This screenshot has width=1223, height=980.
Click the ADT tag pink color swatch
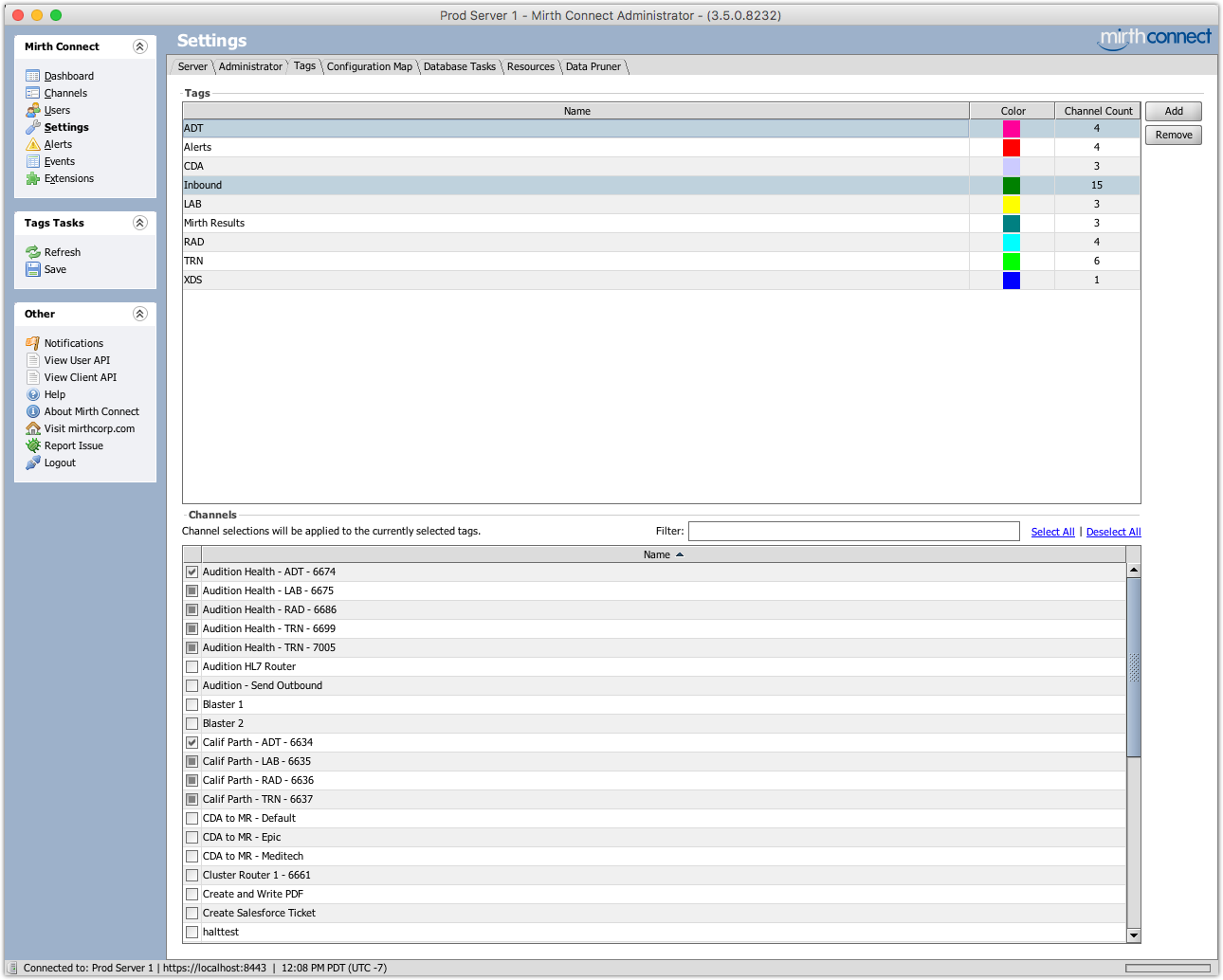1012,128
